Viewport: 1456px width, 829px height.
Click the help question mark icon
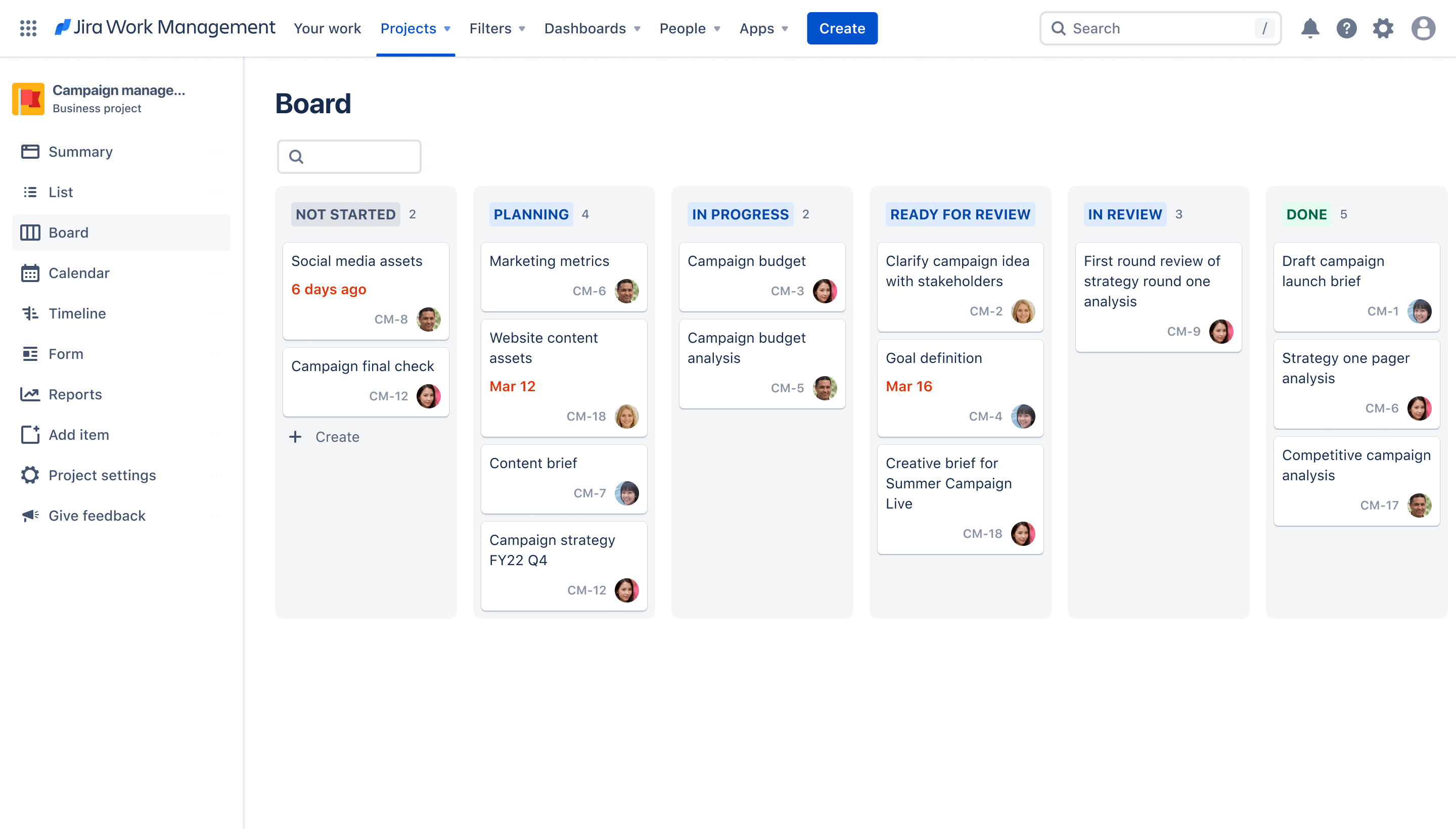1347,28
